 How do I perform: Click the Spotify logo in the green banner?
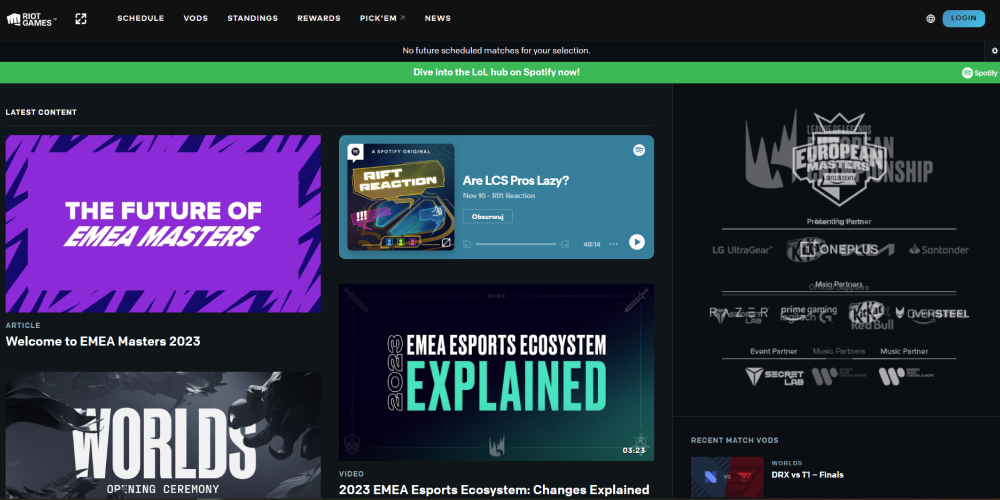click(x=979, y=73)
